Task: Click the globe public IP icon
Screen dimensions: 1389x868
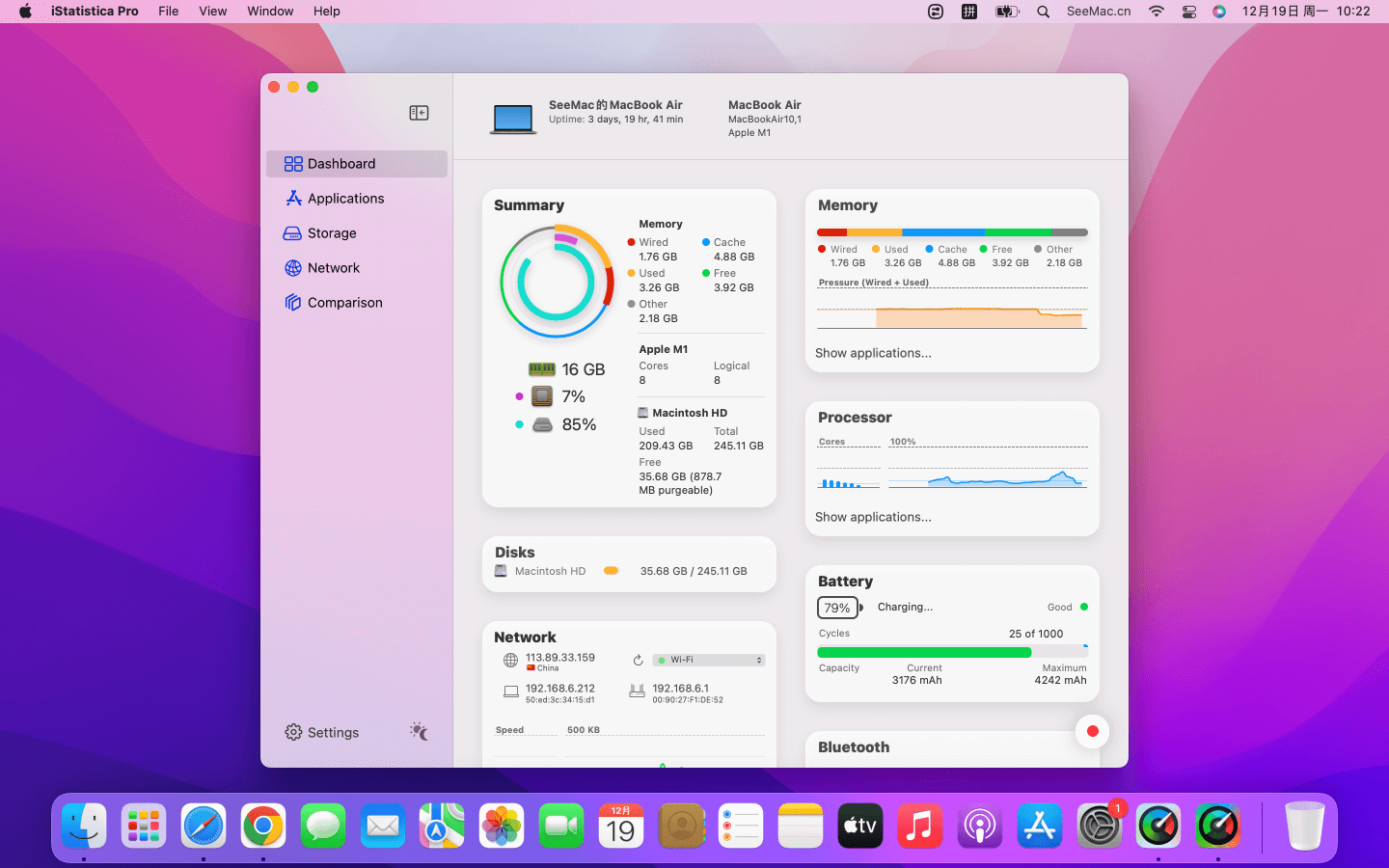Action: coord(511,661)
